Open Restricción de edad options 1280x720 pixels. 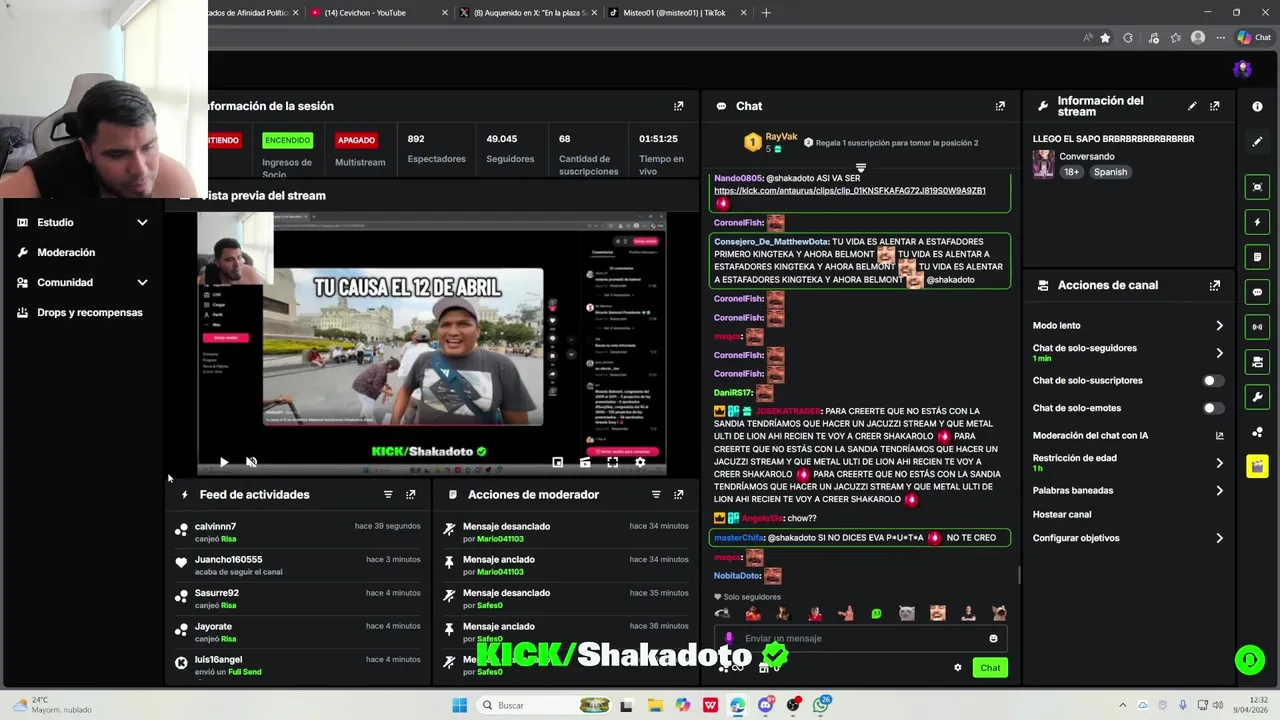pos(1128,463)
